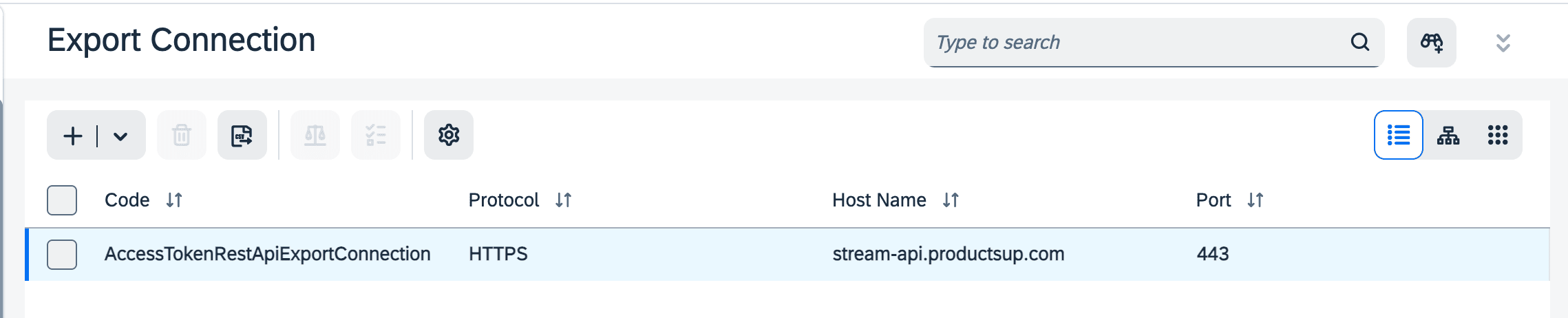1568x318 pixels.
Task: Select the AccessTokenRestApiExportConnection row checkbox
Action: pos(62,255)
